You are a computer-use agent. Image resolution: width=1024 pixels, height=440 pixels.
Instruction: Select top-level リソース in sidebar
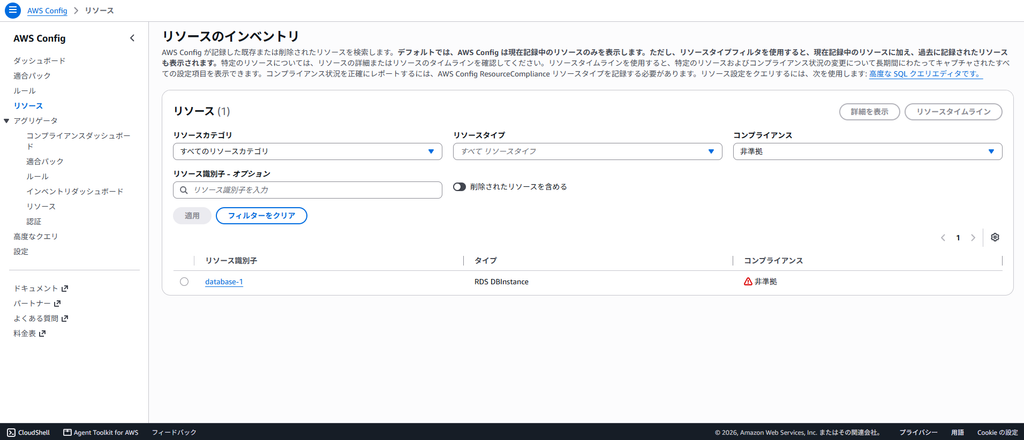28,106
